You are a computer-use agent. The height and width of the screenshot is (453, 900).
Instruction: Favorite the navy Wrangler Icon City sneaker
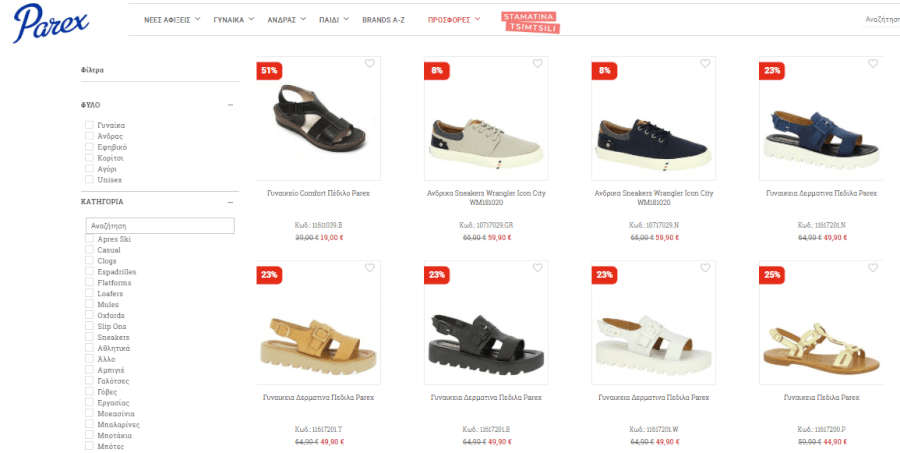click(705, 64)
